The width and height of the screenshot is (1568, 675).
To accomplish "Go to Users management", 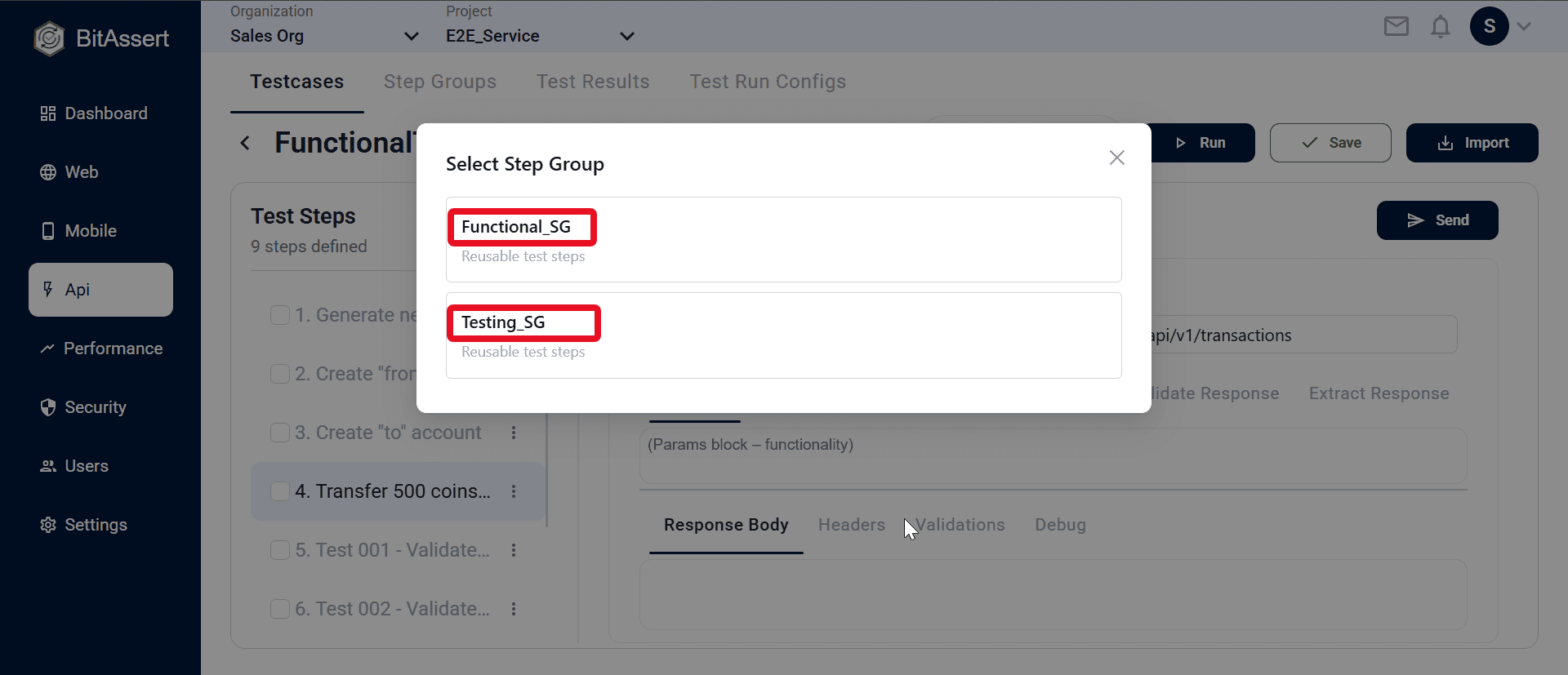I will tap(74, 466).
